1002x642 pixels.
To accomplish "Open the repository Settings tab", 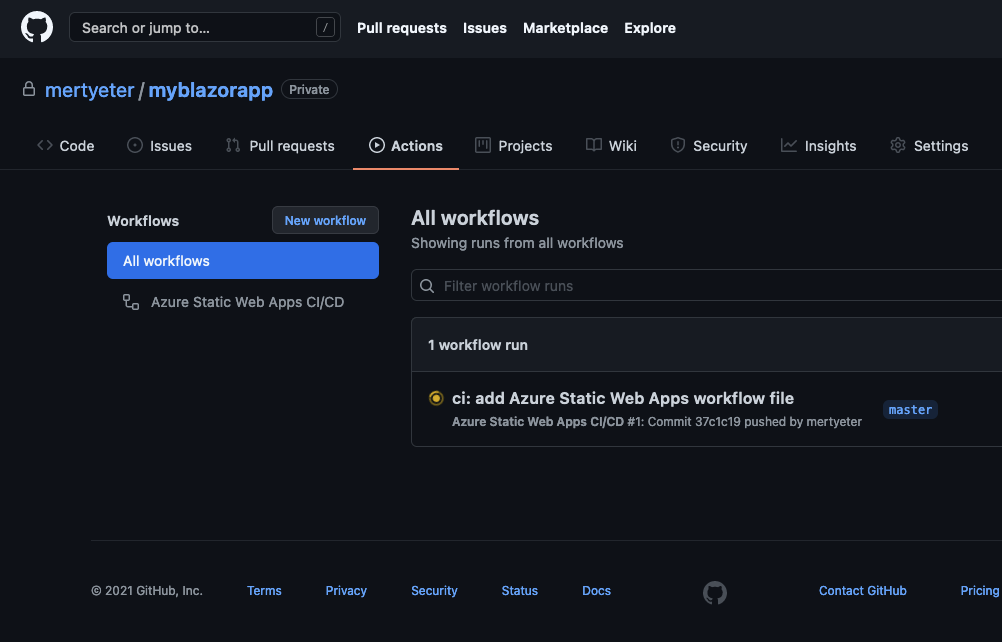I will point(929,146).
